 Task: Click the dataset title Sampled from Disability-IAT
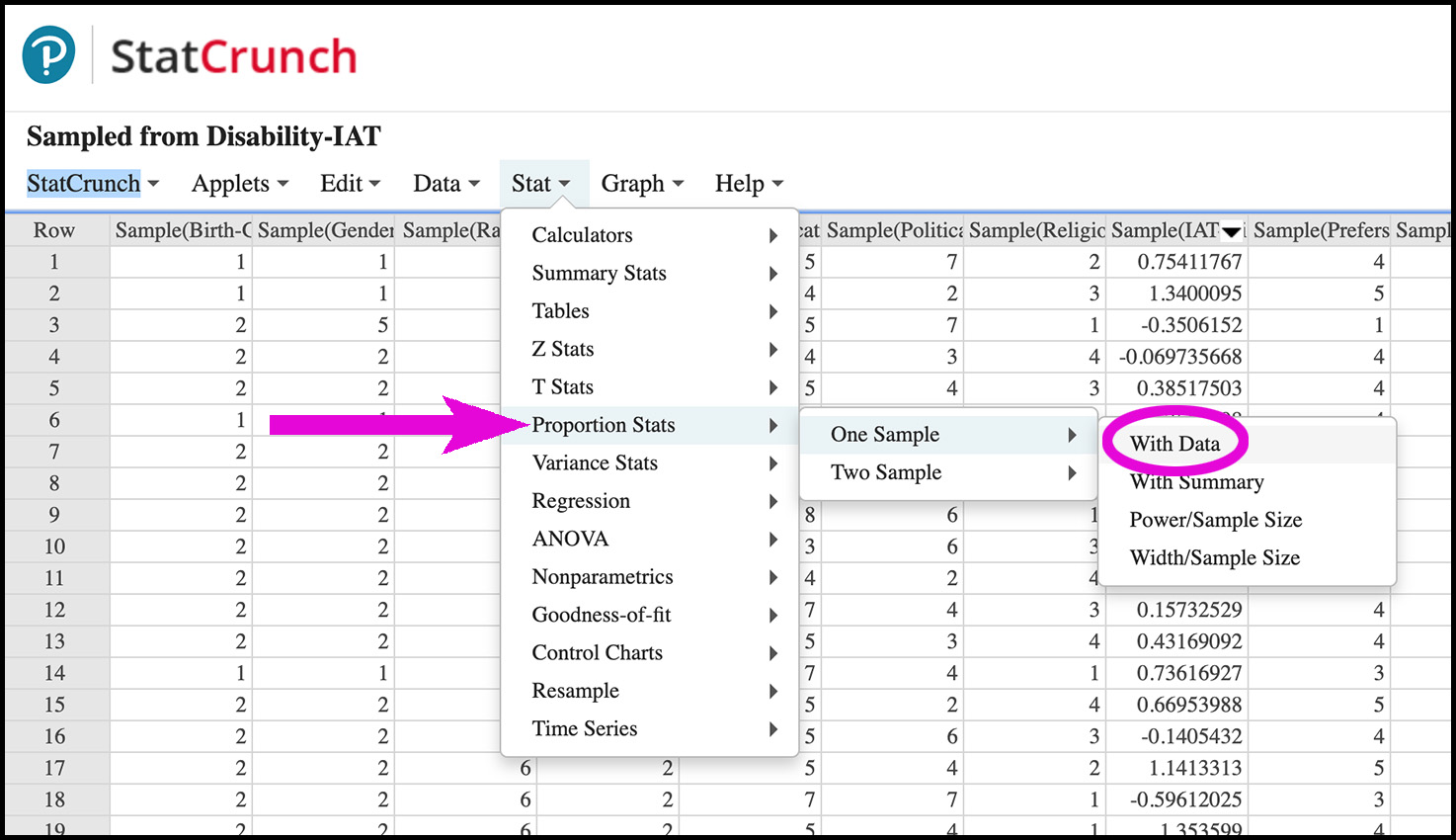[x=203, y=136]
